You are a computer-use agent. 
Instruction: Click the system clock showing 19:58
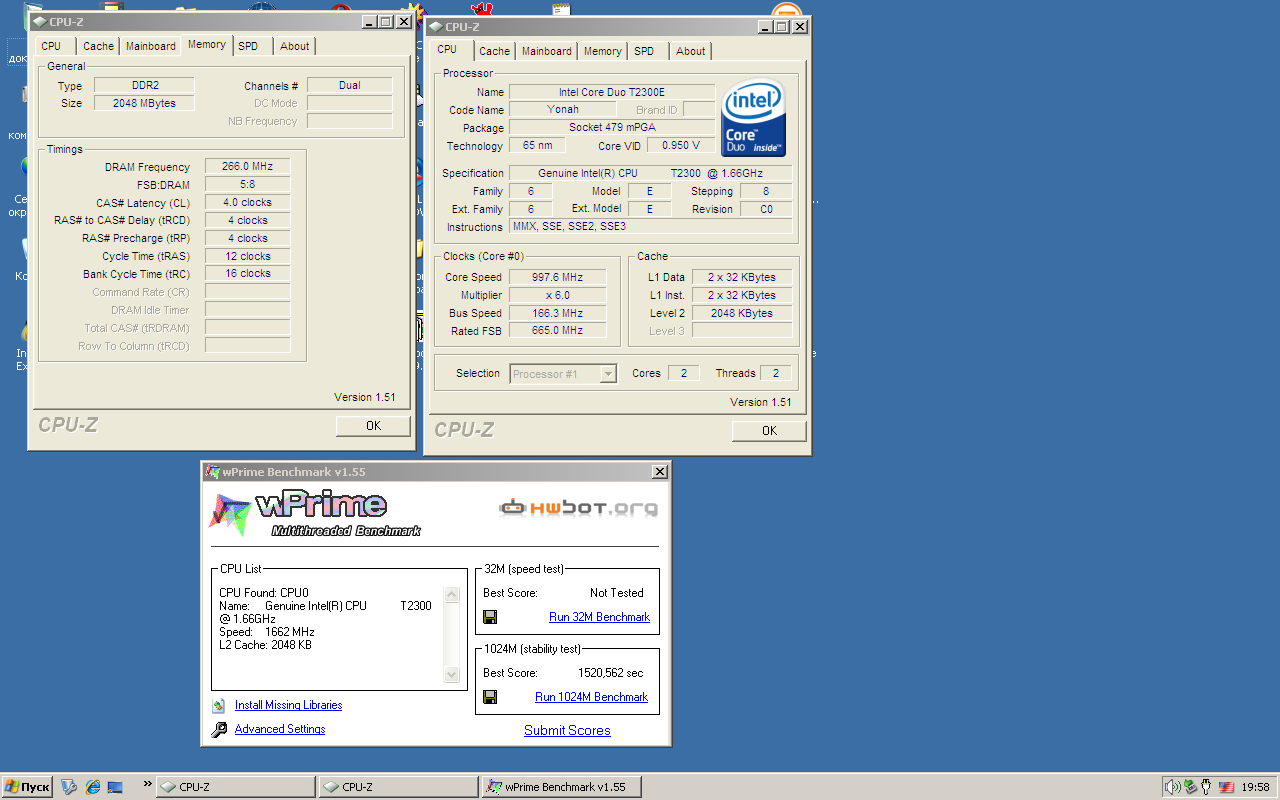(1255, 788)
